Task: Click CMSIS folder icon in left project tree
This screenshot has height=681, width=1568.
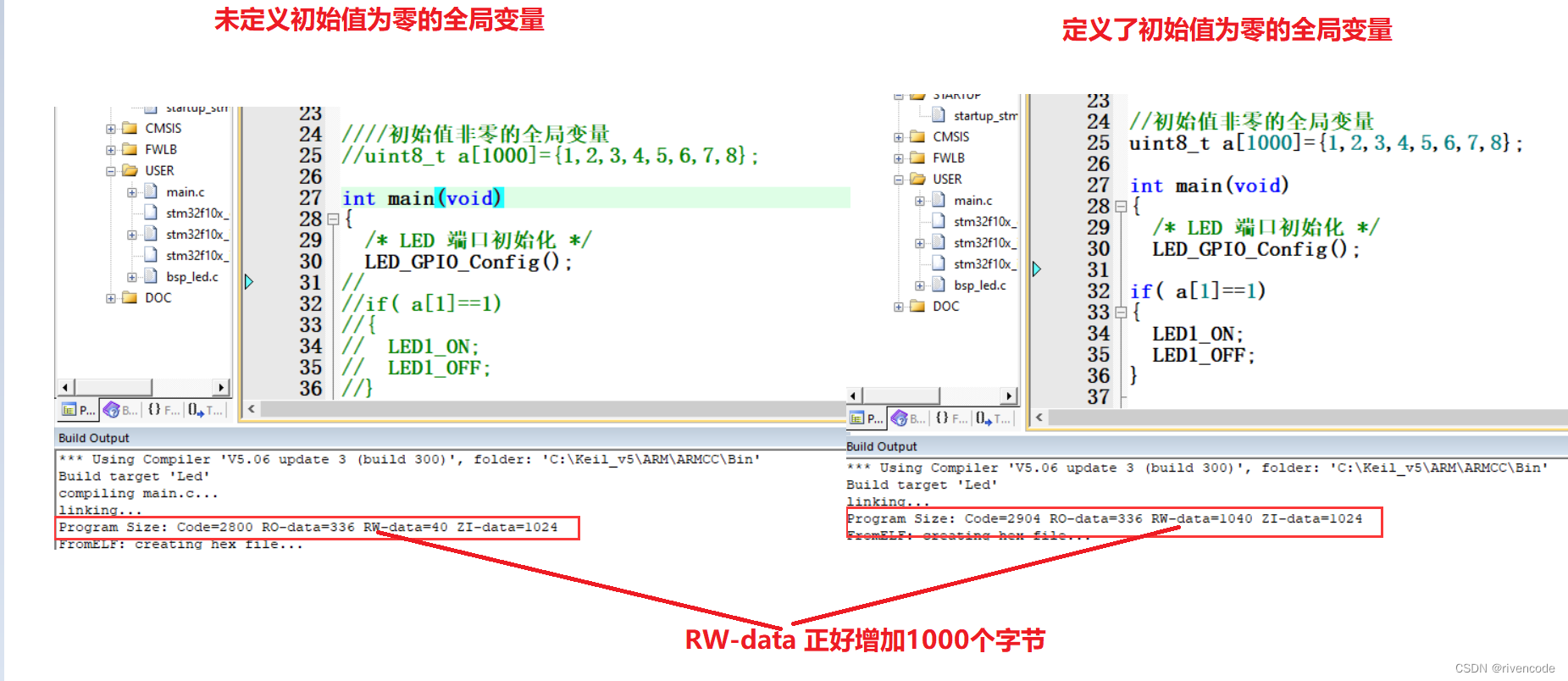Action: pyautogui.click(x=130, y=128)
